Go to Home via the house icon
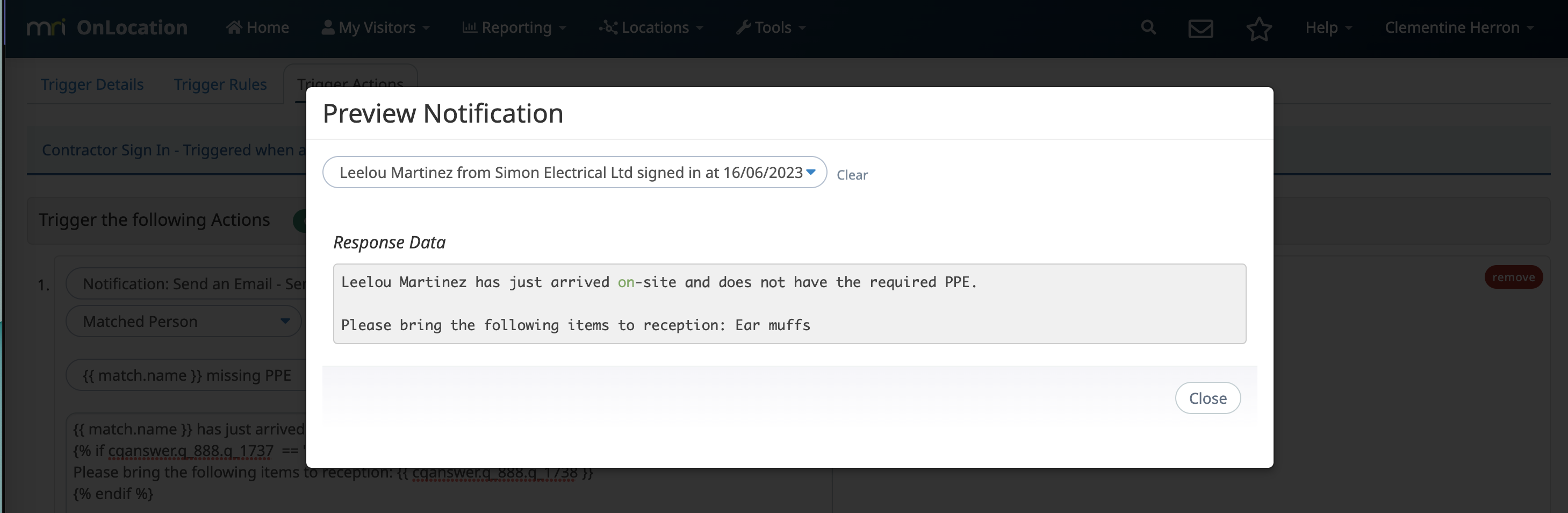1568x513 pixels. 234,27
